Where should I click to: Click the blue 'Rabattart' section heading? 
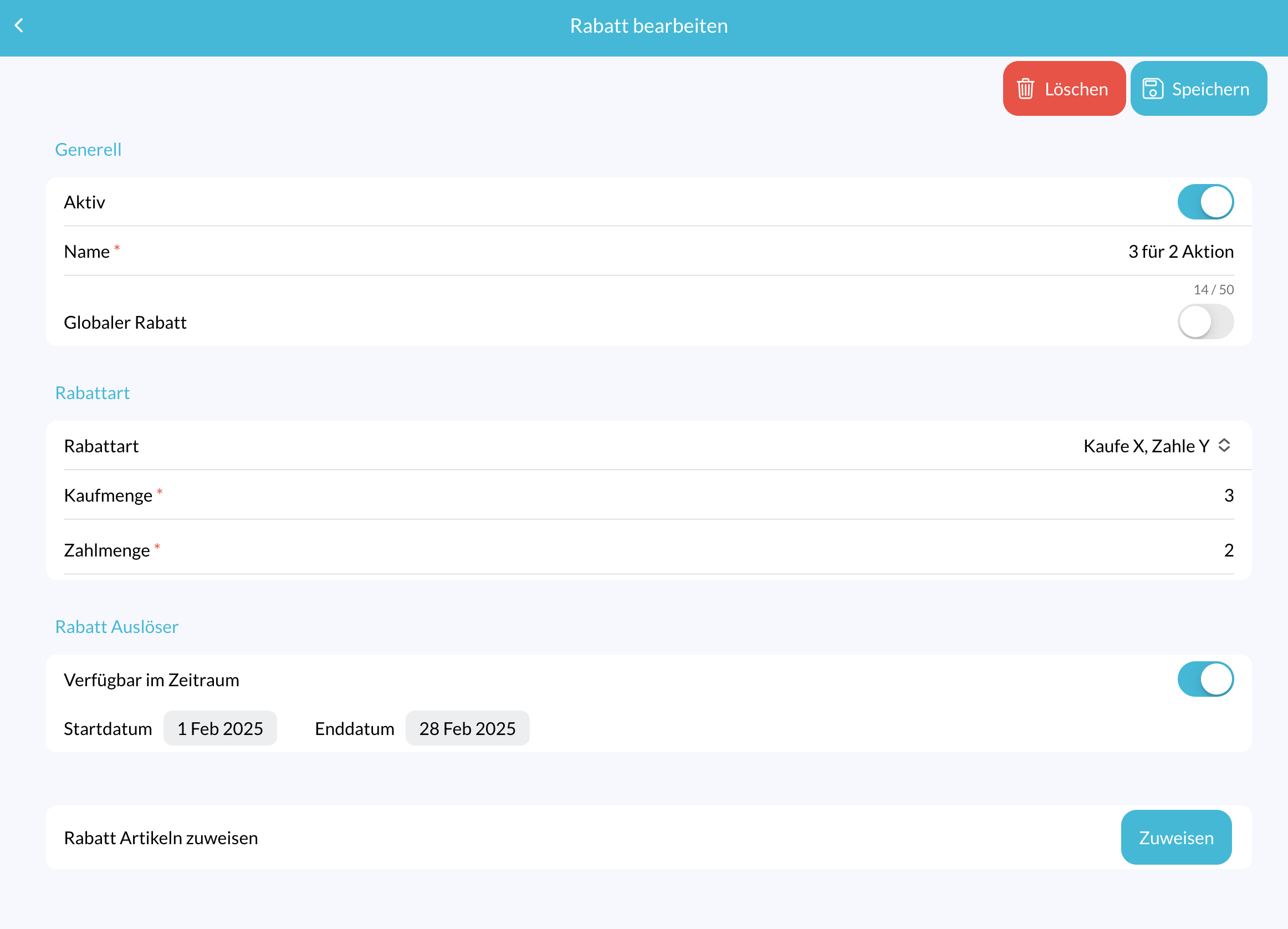pyautogui.click(x=93, y=393)
